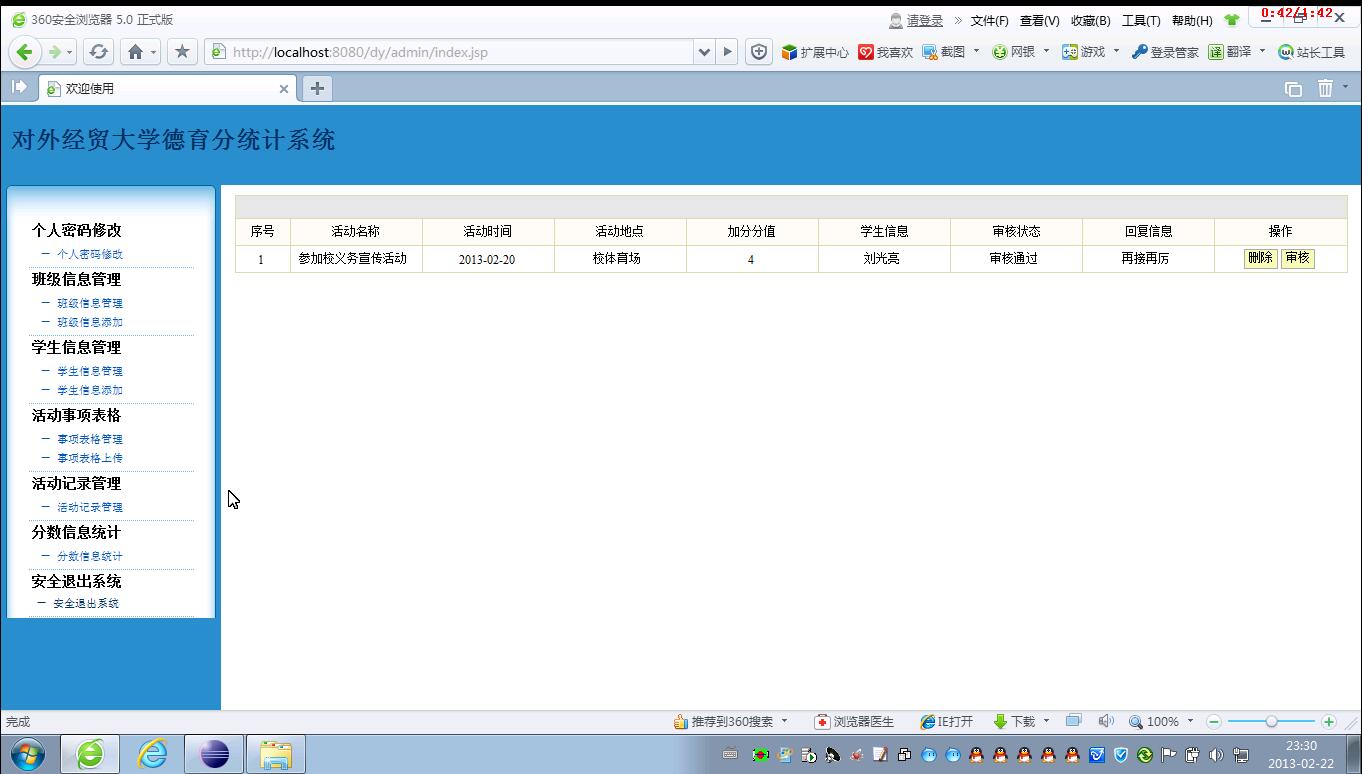This screenshot has width=1362, height=774.
Task: Click 推荐到360搜索 thumbs-up item
Action: pos(724,721)
